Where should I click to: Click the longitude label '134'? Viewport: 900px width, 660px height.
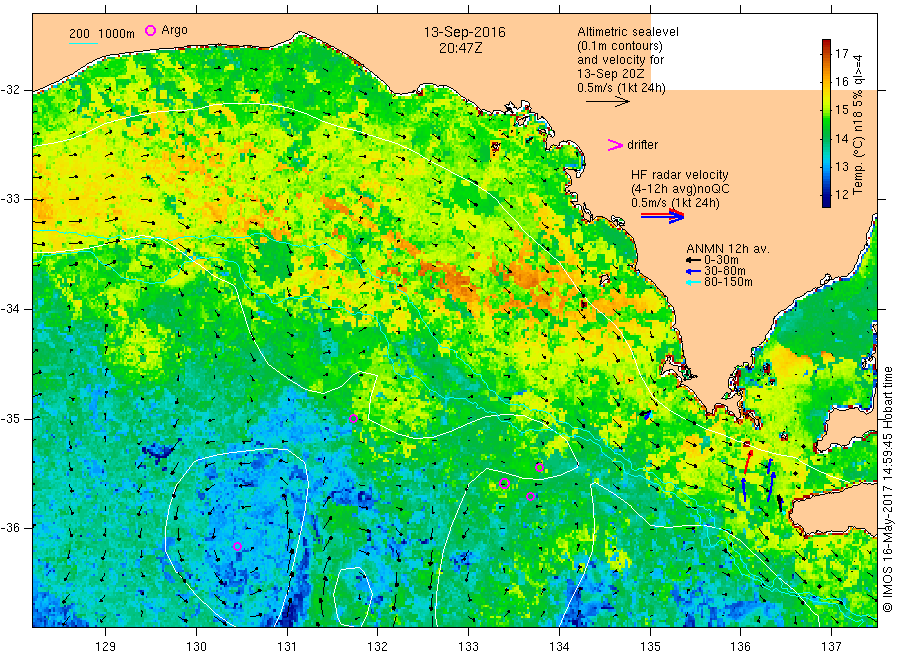559,647
